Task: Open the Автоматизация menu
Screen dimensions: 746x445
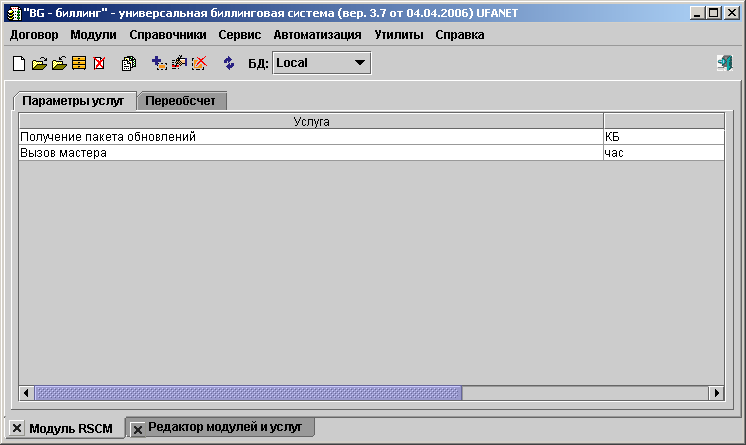Action: tap(317, 34)
